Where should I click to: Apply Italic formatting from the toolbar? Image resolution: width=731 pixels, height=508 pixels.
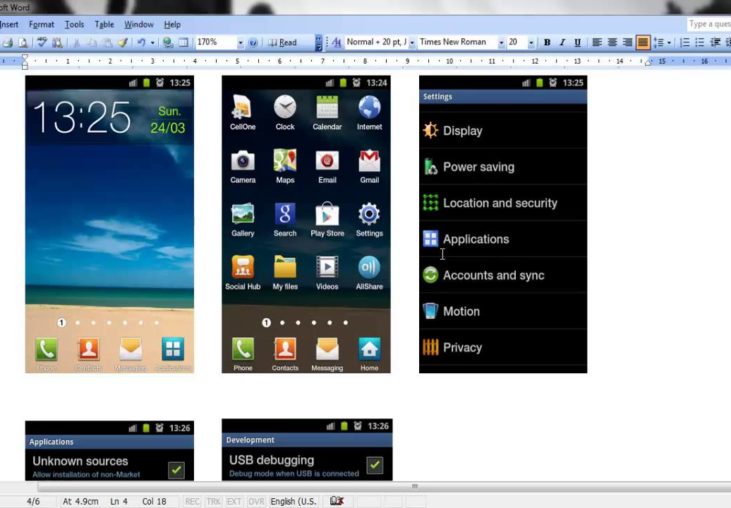point(562,43)
